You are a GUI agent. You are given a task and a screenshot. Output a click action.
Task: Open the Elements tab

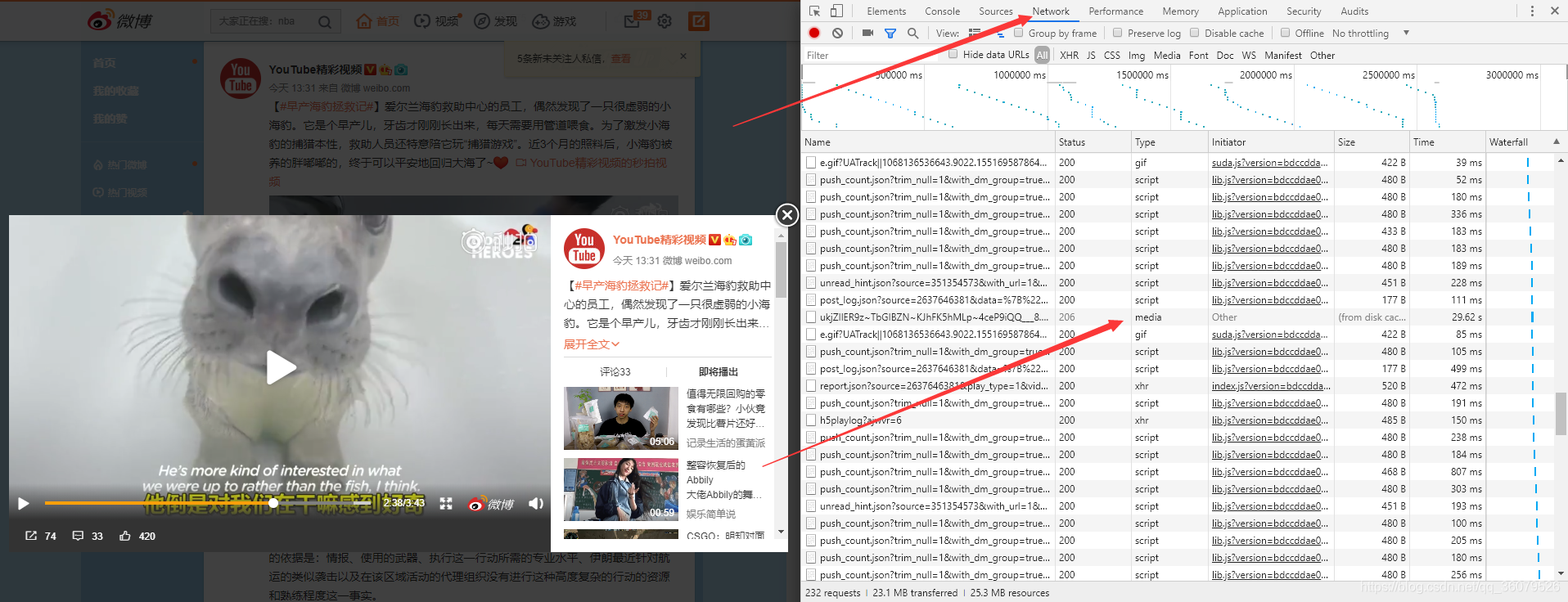[886, 11]
